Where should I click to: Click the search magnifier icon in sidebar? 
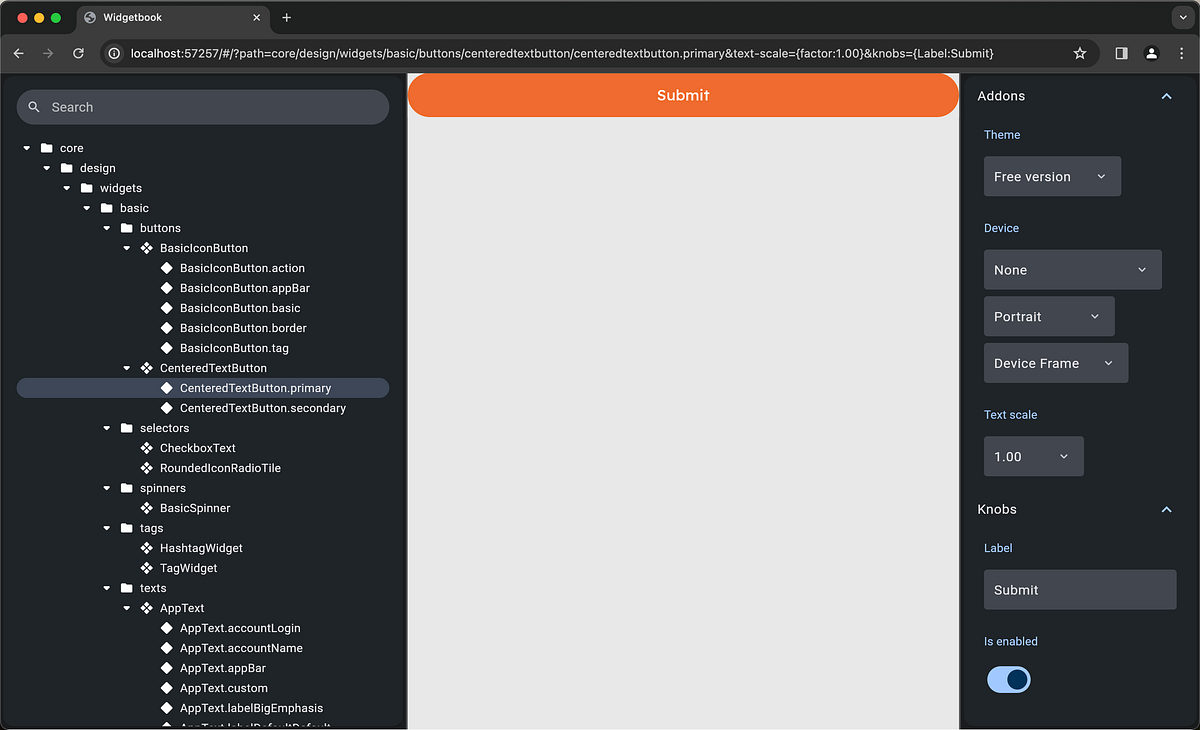tap(35, 107)
